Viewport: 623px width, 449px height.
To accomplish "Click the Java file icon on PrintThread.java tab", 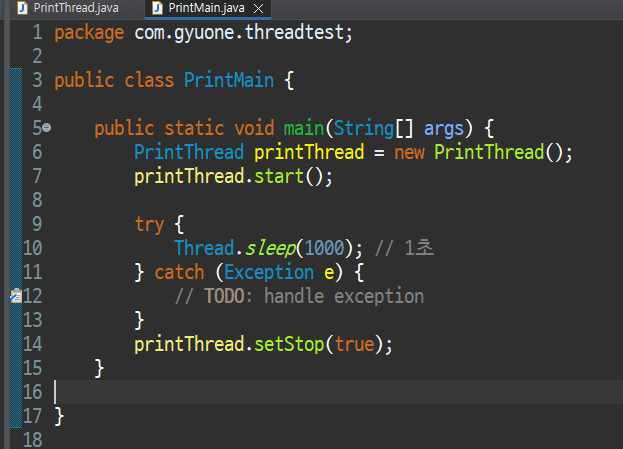I will (23, 8).
